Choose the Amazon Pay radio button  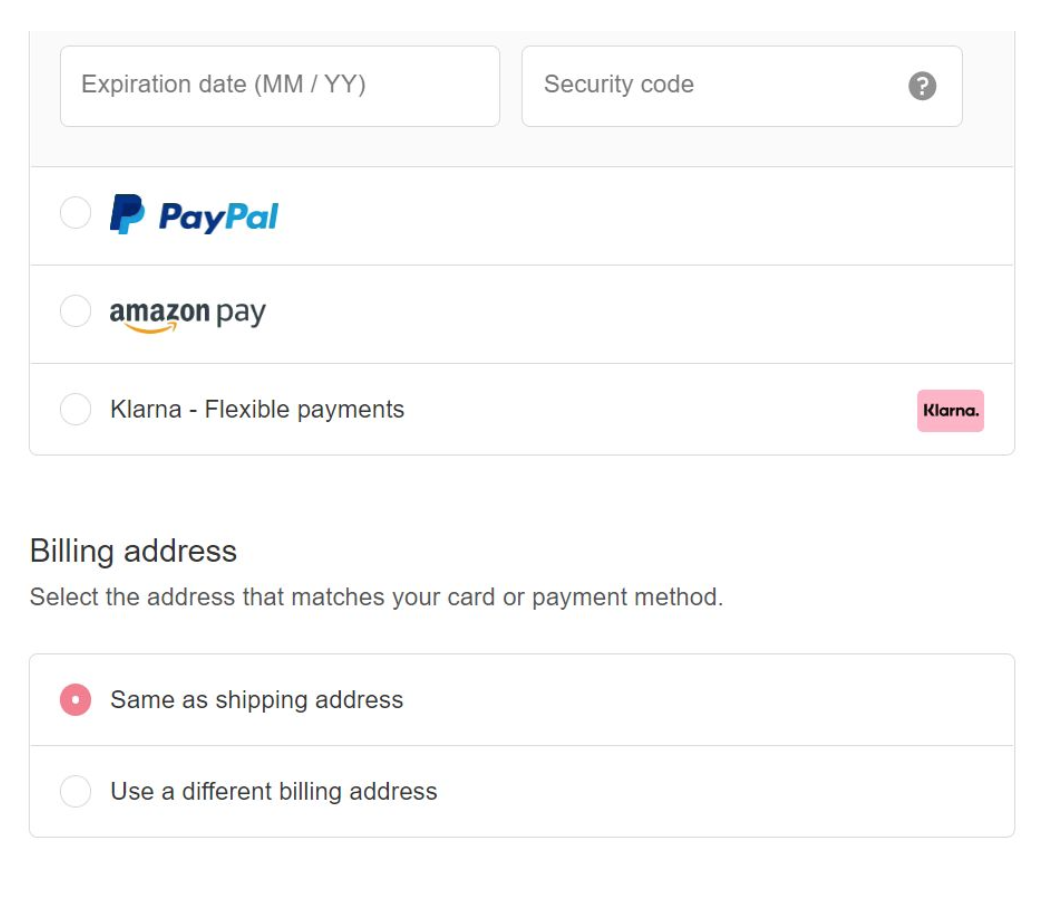(76, 311)
